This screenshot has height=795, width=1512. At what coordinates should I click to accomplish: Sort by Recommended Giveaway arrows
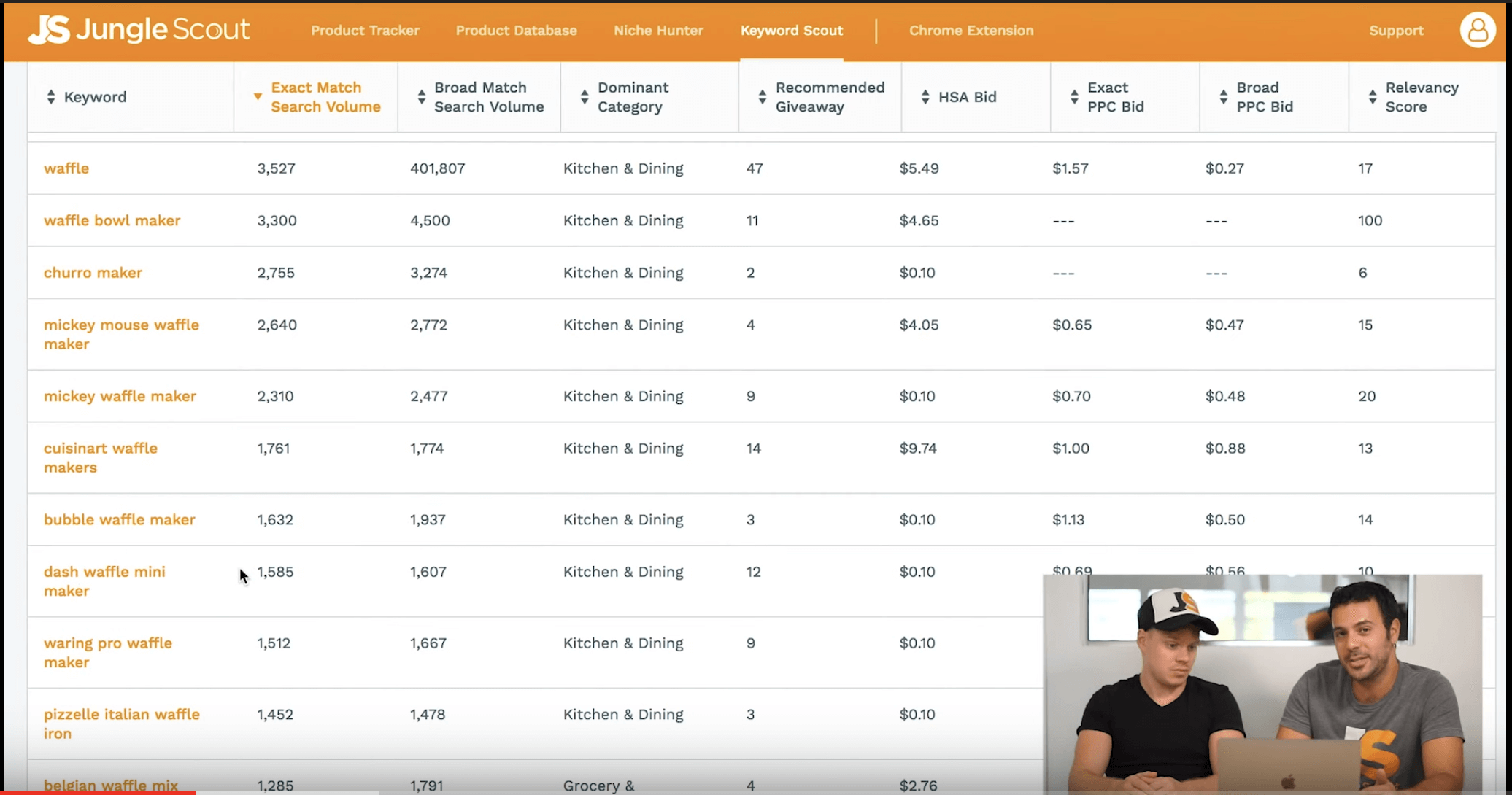point(762,97)
